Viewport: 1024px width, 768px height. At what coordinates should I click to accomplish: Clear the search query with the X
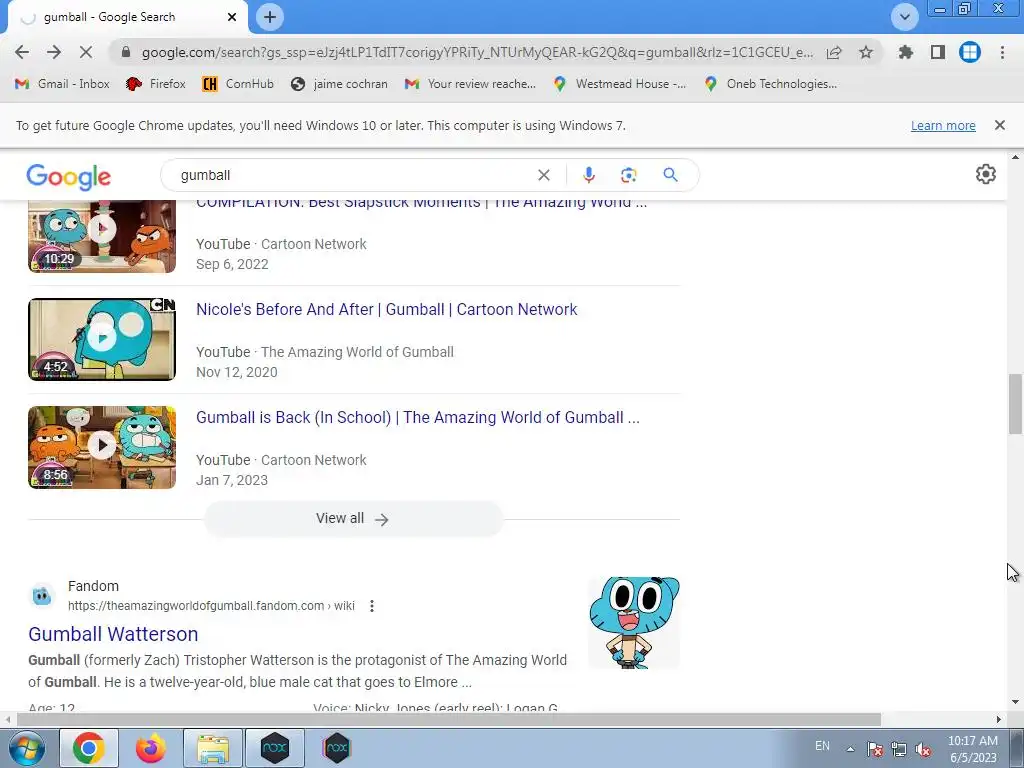point(543,175)
